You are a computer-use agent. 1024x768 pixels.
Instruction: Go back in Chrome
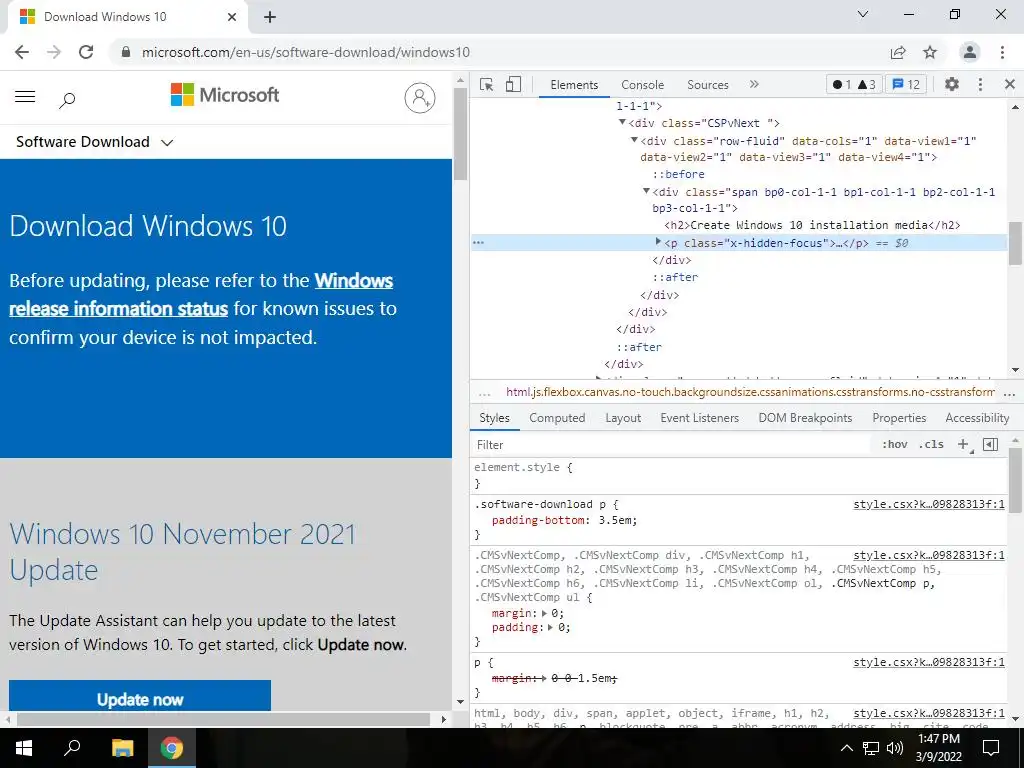point(22,52)
